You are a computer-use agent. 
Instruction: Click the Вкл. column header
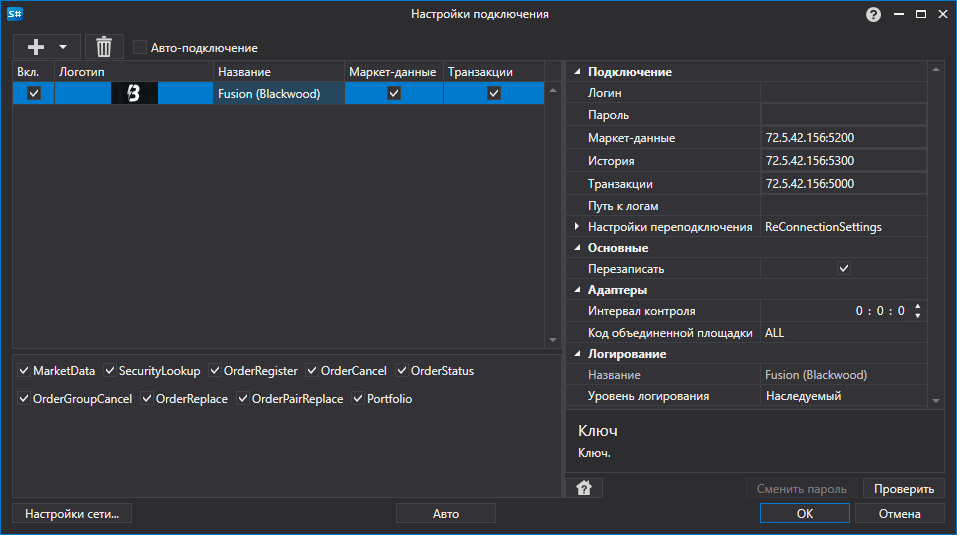coord(34,71)
